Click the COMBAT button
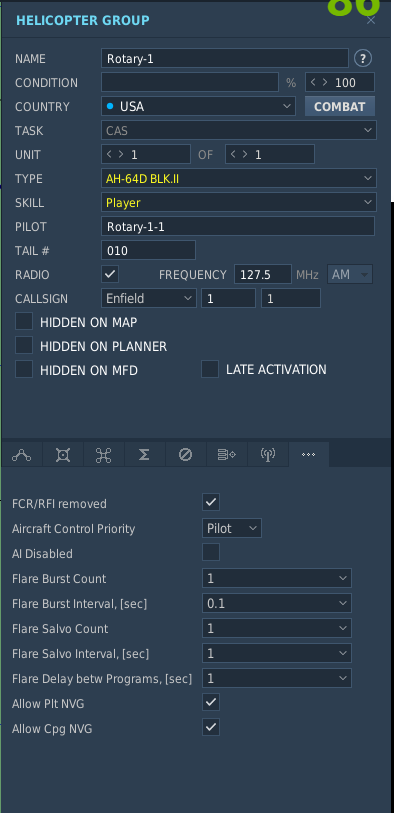Viewport: 394px width, 813px height. [x=340, y=106]
